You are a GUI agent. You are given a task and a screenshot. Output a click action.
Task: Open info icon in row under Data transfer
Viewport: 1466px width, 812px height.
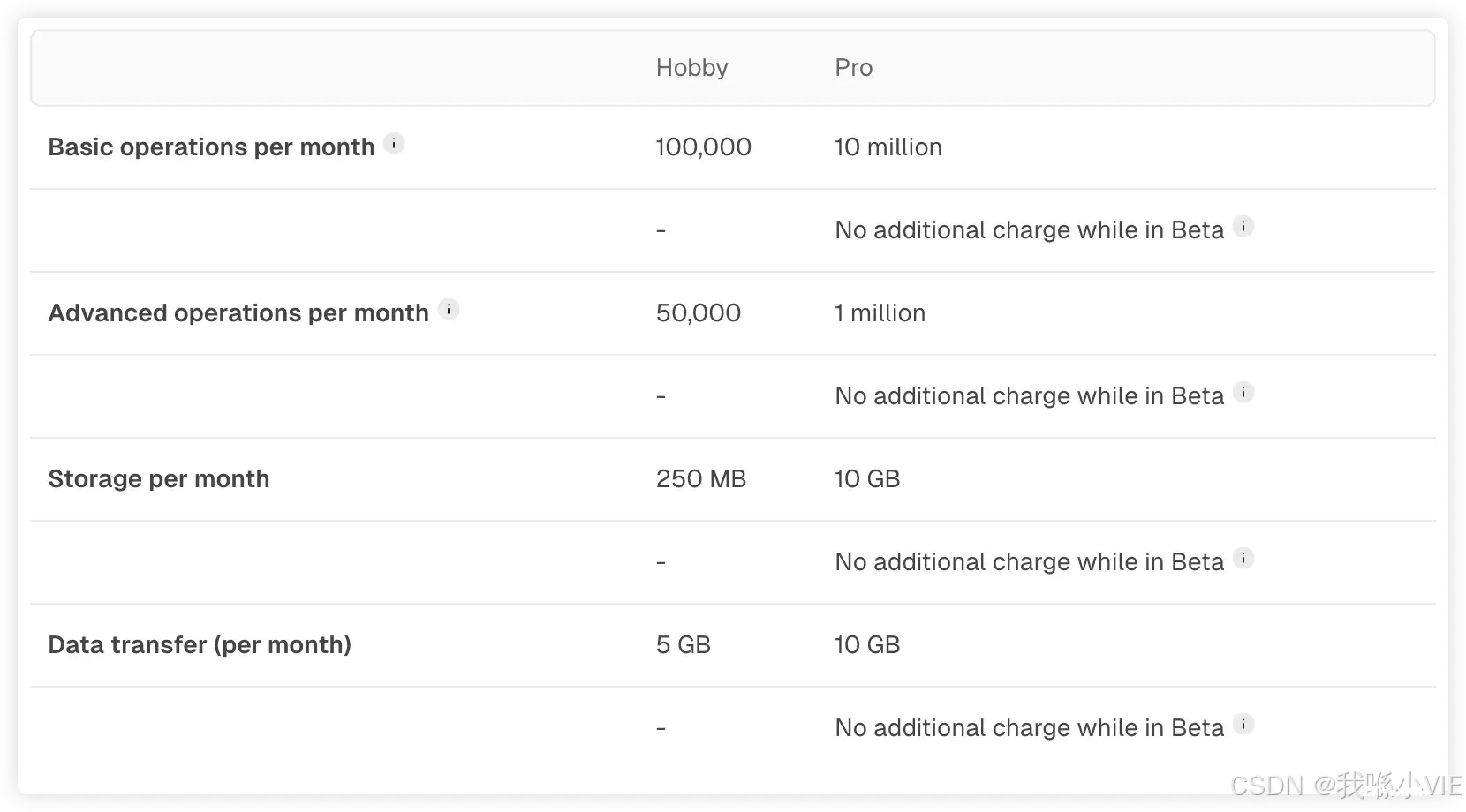[1243, 724]
